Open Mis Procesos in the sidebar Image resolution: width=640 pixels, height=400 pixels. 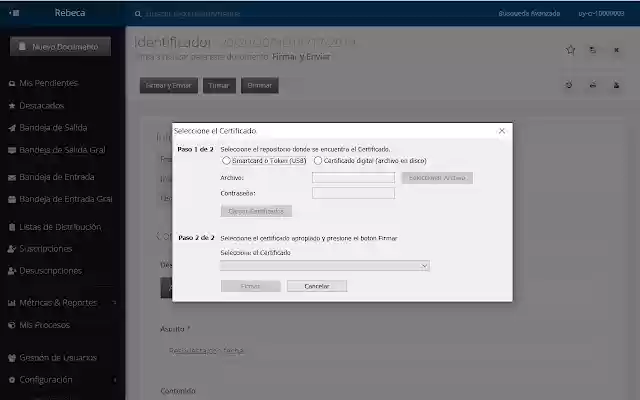pos(44,325)
